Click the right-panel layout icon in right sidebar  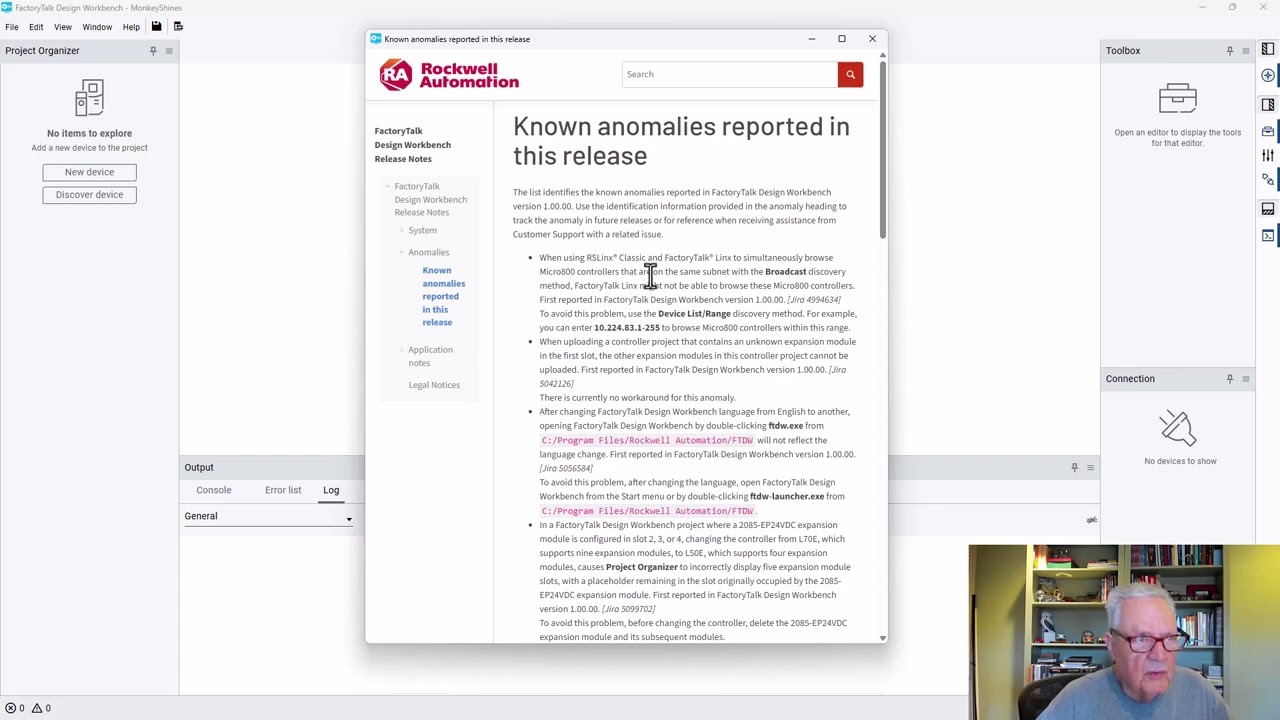coord(1268,105)
